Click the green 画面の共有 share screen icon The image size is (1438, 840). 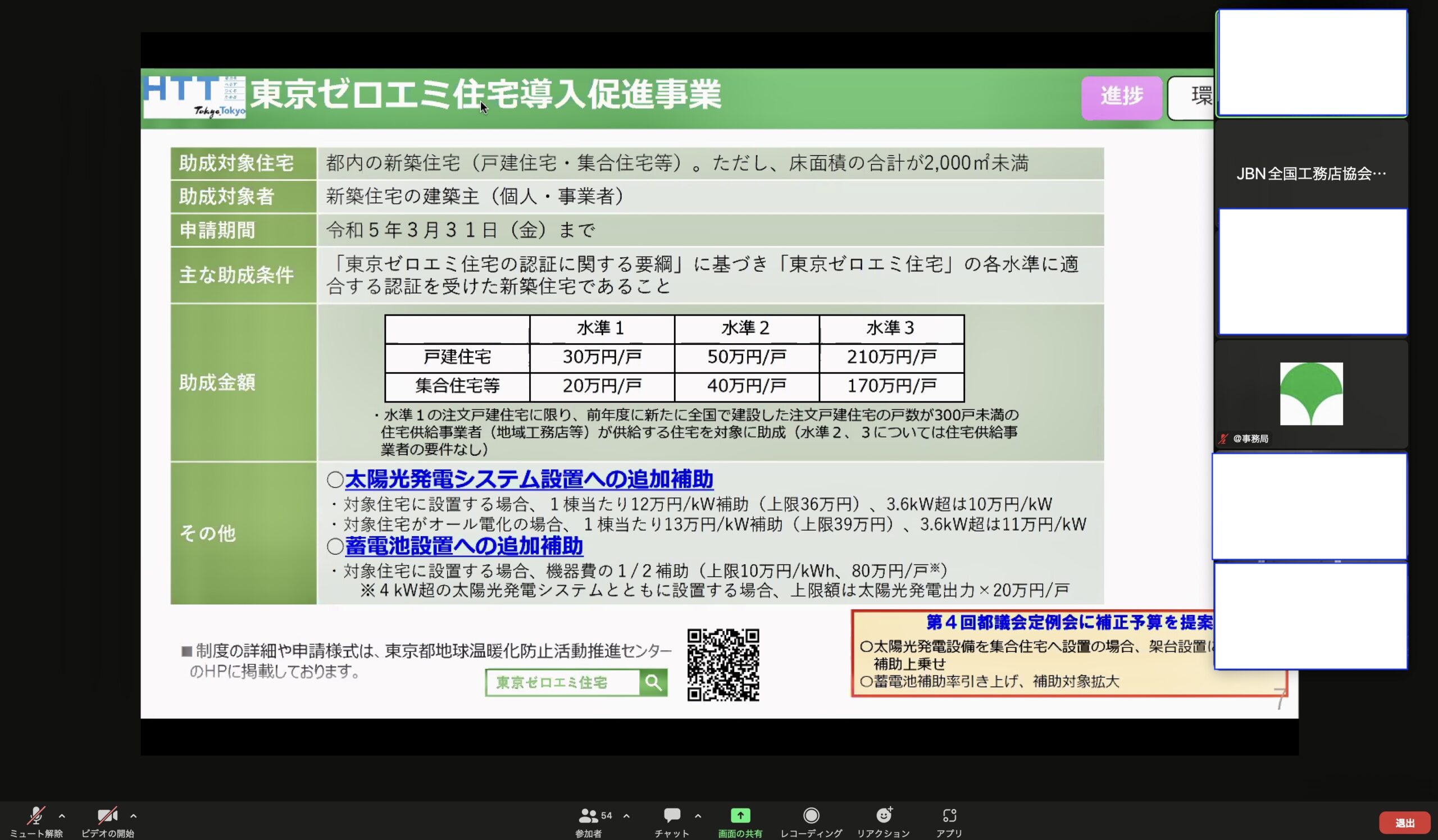pos(740,815)
